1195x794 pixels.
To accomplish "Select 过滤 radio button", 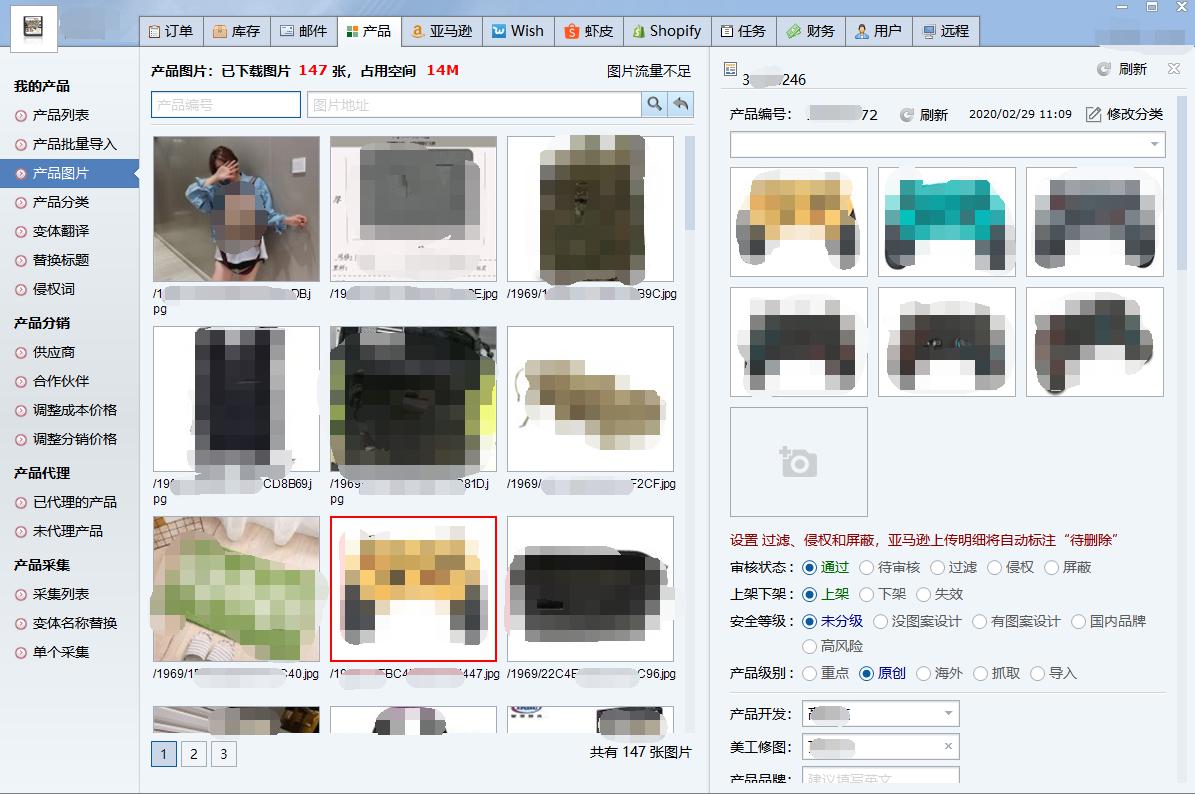I will coord(937,568).
